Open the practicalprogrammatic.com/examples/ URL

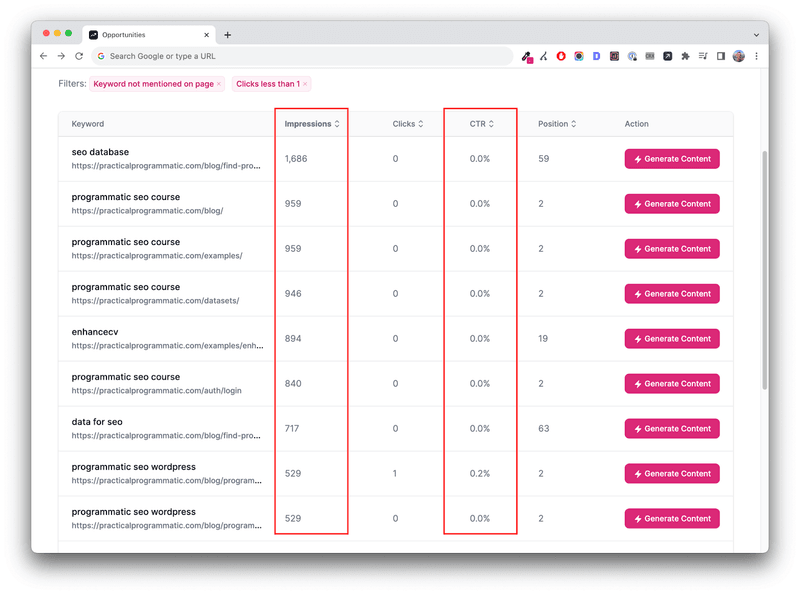[x=157, y=256]
